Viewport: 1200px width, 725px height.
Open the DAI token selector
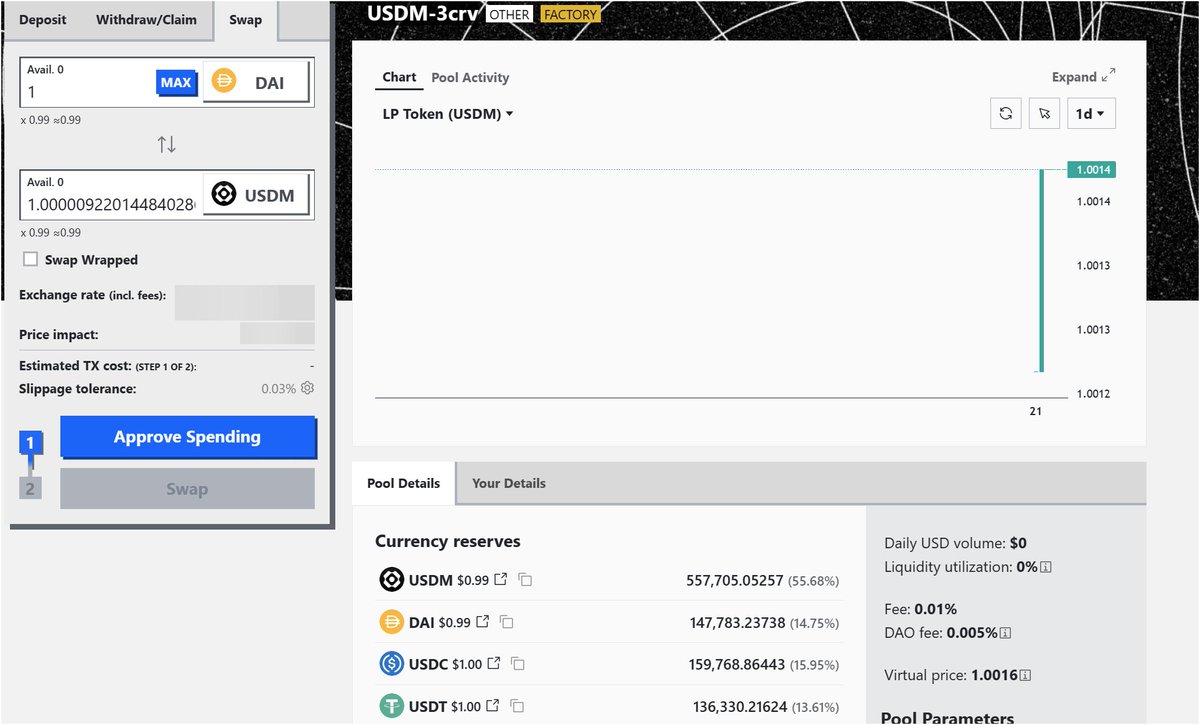(256, 83)
